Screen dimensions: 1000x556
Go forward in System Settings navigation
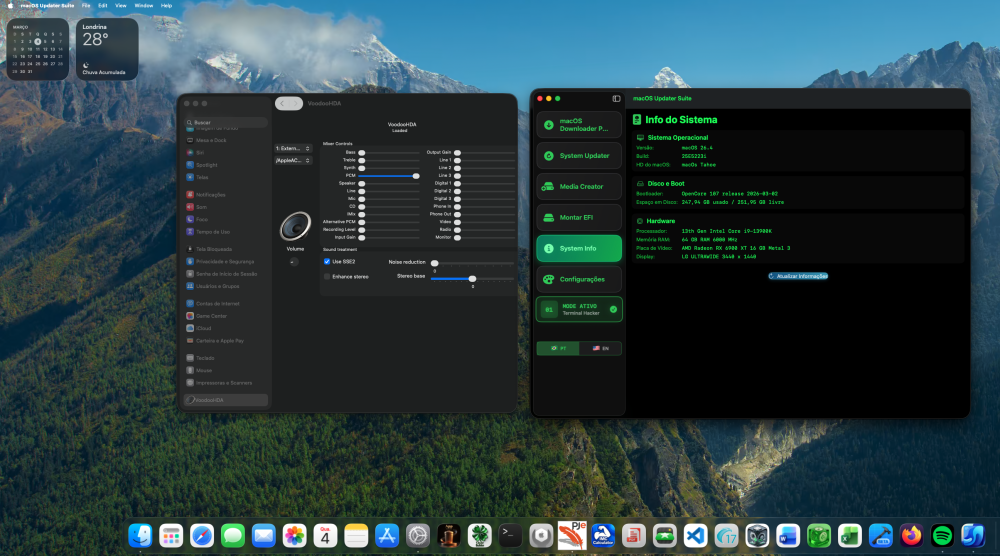pos(295,103)
